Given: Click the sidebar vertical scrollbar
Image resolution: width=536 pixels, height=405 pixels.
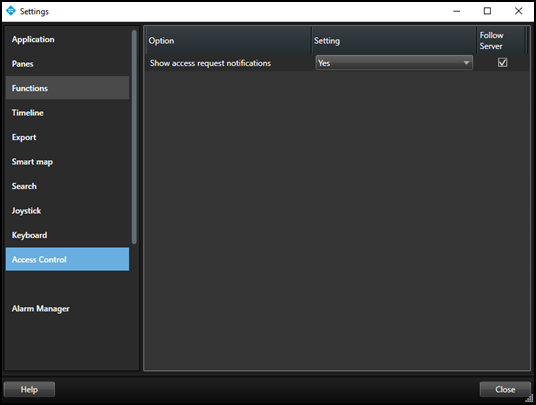Looking at the screenshot, I should click(134, 137).
